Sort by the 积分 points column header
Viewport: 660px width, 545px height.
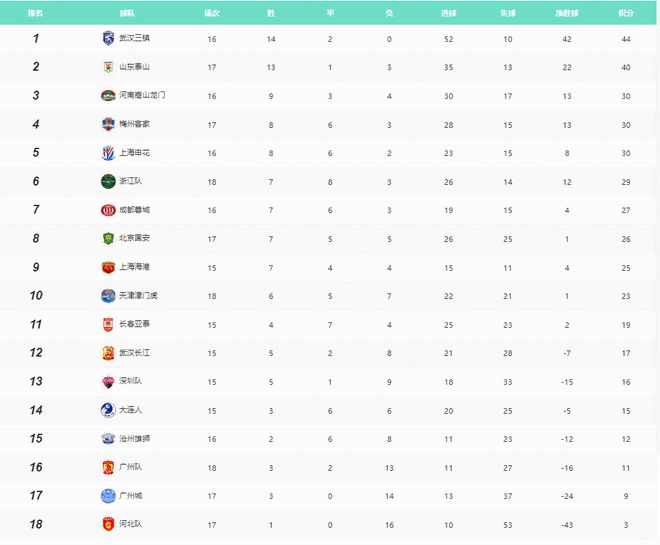(x=626, y=14)
